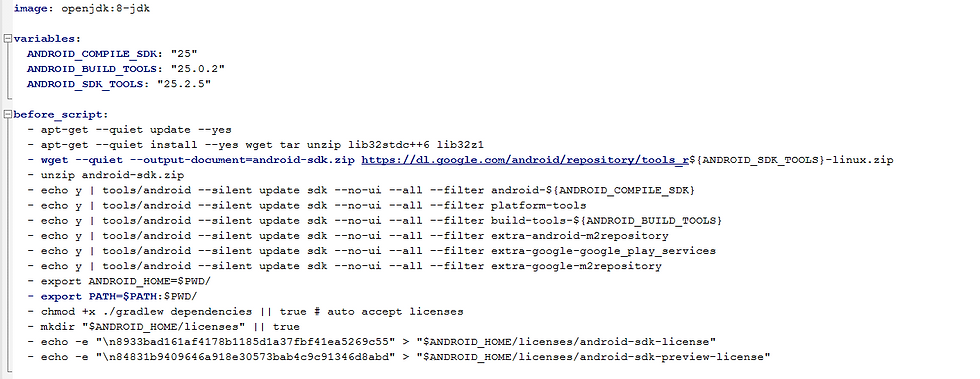Image resolution: width=980 pixels, height=379 pixels.
Task: Collapse the variables block fold marker
Action: tap(7, 39)
